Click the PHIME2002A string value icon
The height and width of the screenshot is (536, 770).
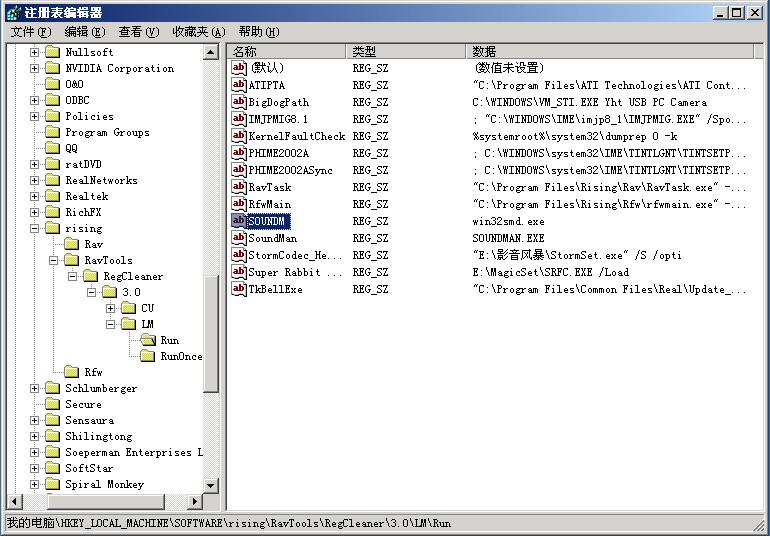(x=239, y=153)
